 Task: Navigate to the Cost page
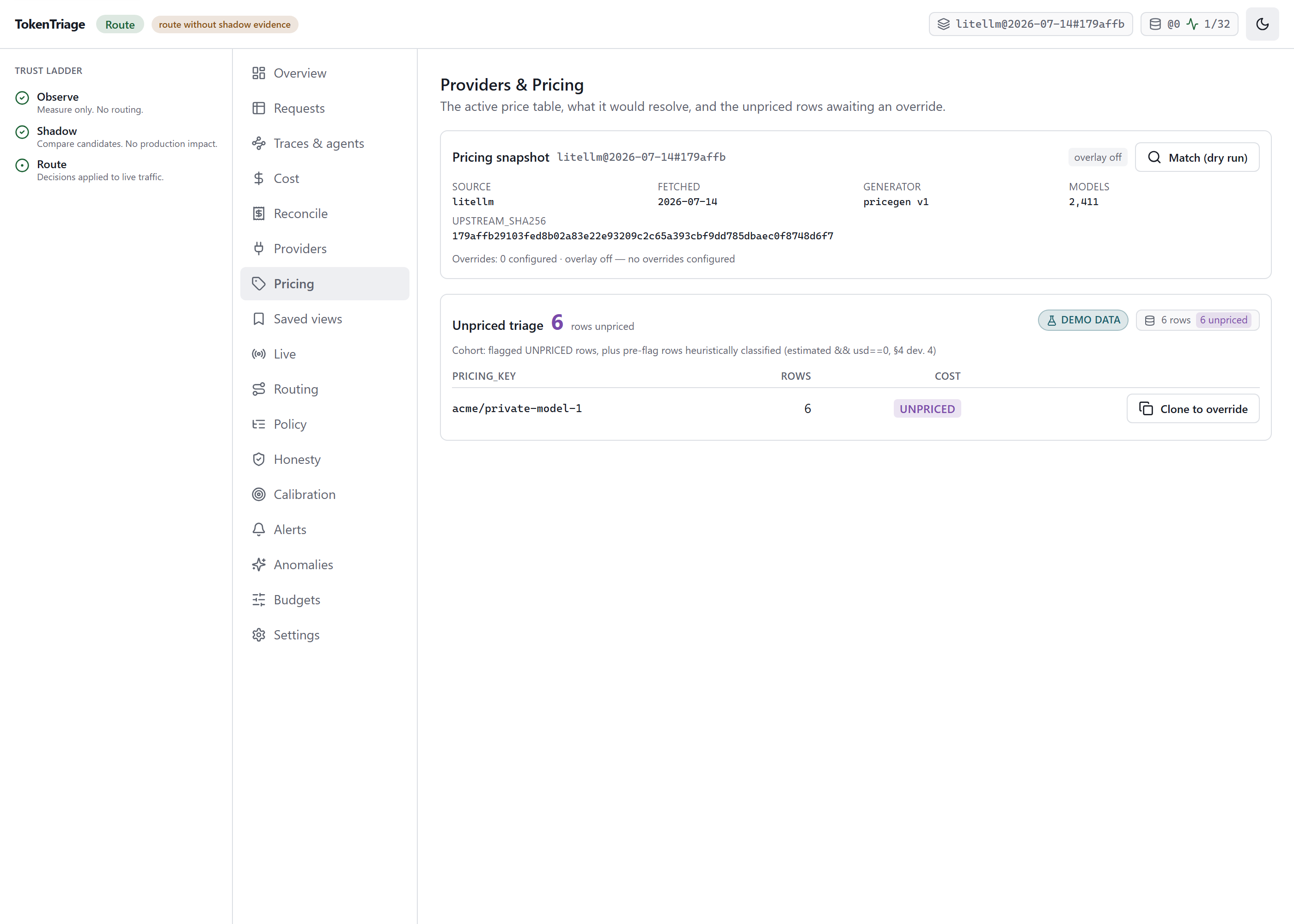(324, 179)
